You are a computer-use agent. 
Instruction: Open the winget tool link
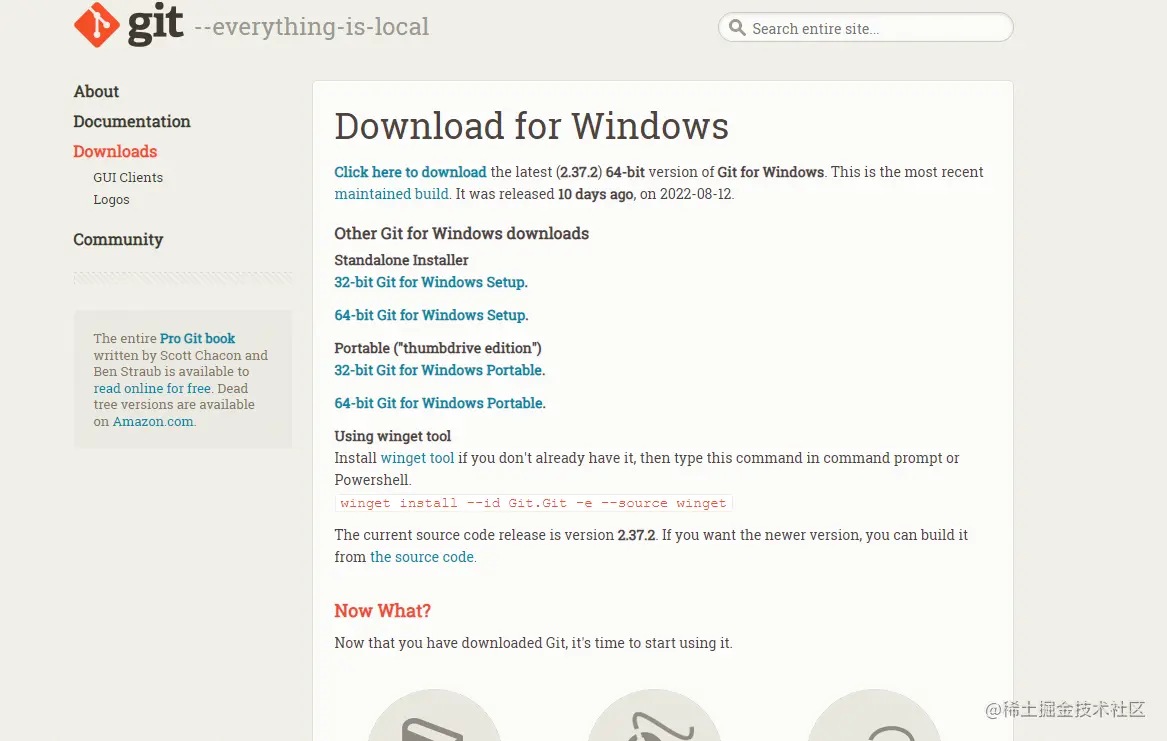click(418, 458)
